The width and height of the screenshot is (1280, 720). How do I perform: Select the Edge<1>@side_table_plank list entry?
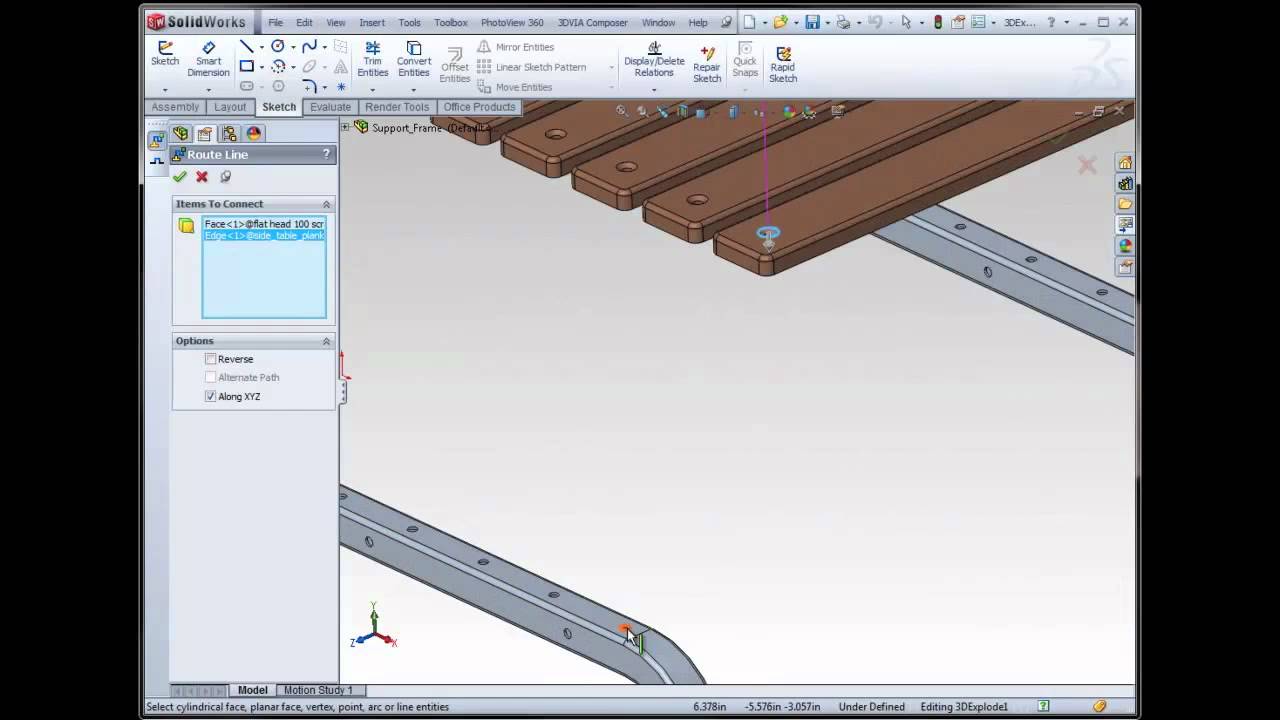pyautogui.click(x=264, y=235)
